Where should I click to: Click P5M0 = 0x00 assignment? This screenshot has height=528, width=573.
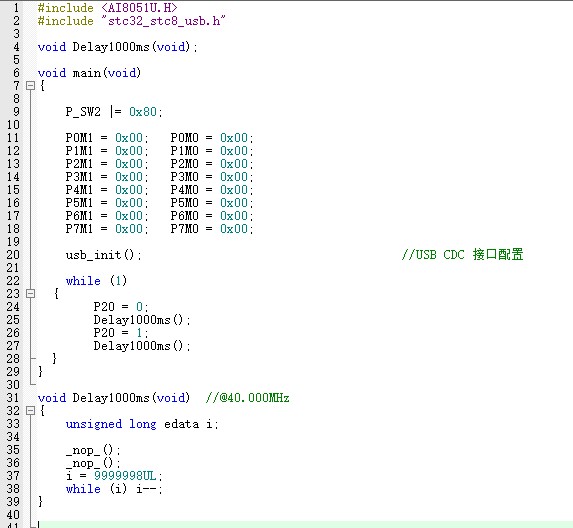(212, 203)
